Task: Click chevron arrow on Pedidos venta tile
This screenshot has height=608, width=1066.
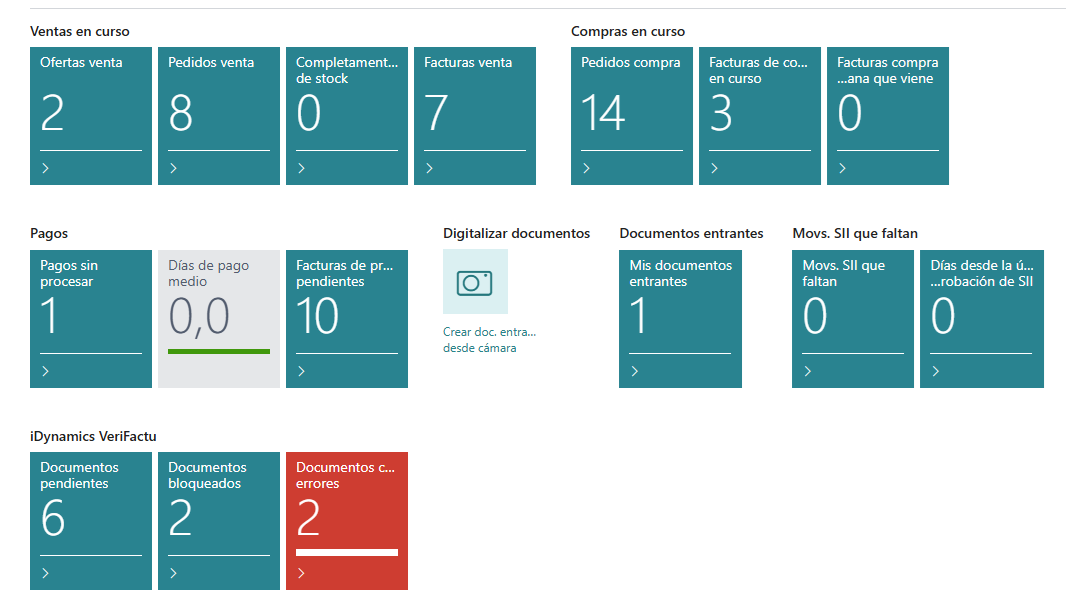Action: point(174,169)
